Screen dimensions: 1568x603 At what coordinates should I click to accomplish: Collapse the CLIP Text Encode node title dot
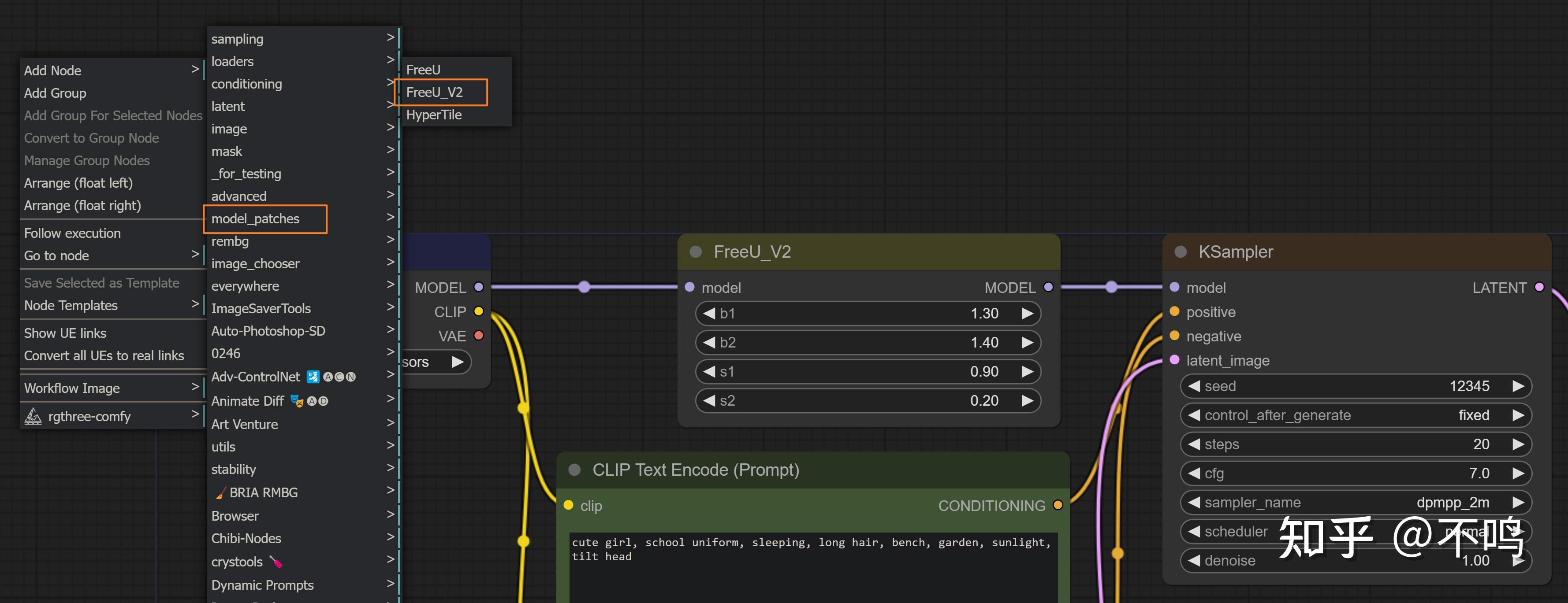(574, 470)
